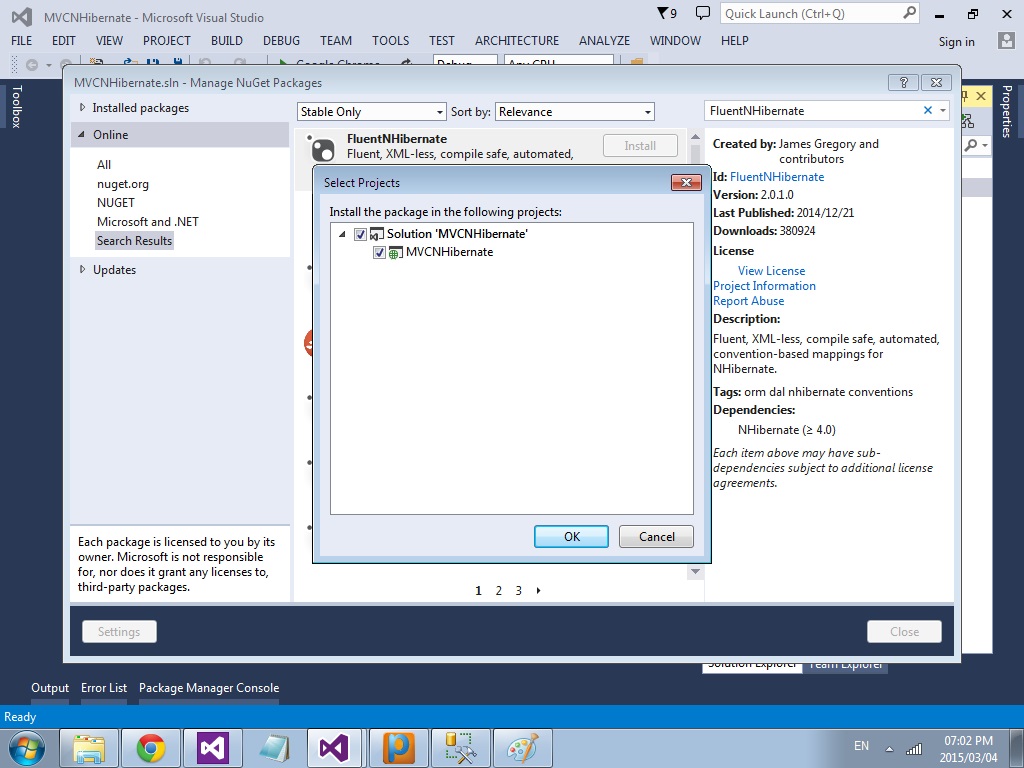Open the View License link
The height and width of the screenshot is (768, 1024).
click(x=771, y=270)
